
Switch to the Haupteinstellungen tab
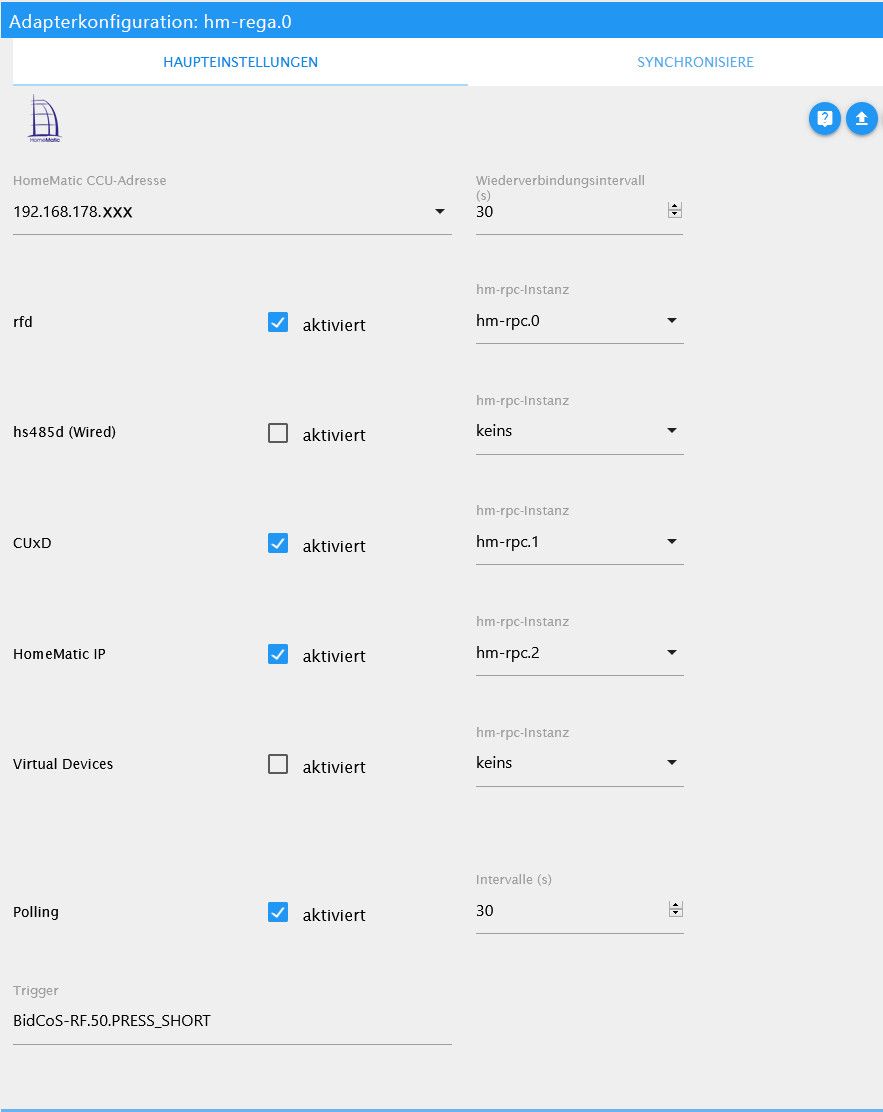tap(240, 62)
